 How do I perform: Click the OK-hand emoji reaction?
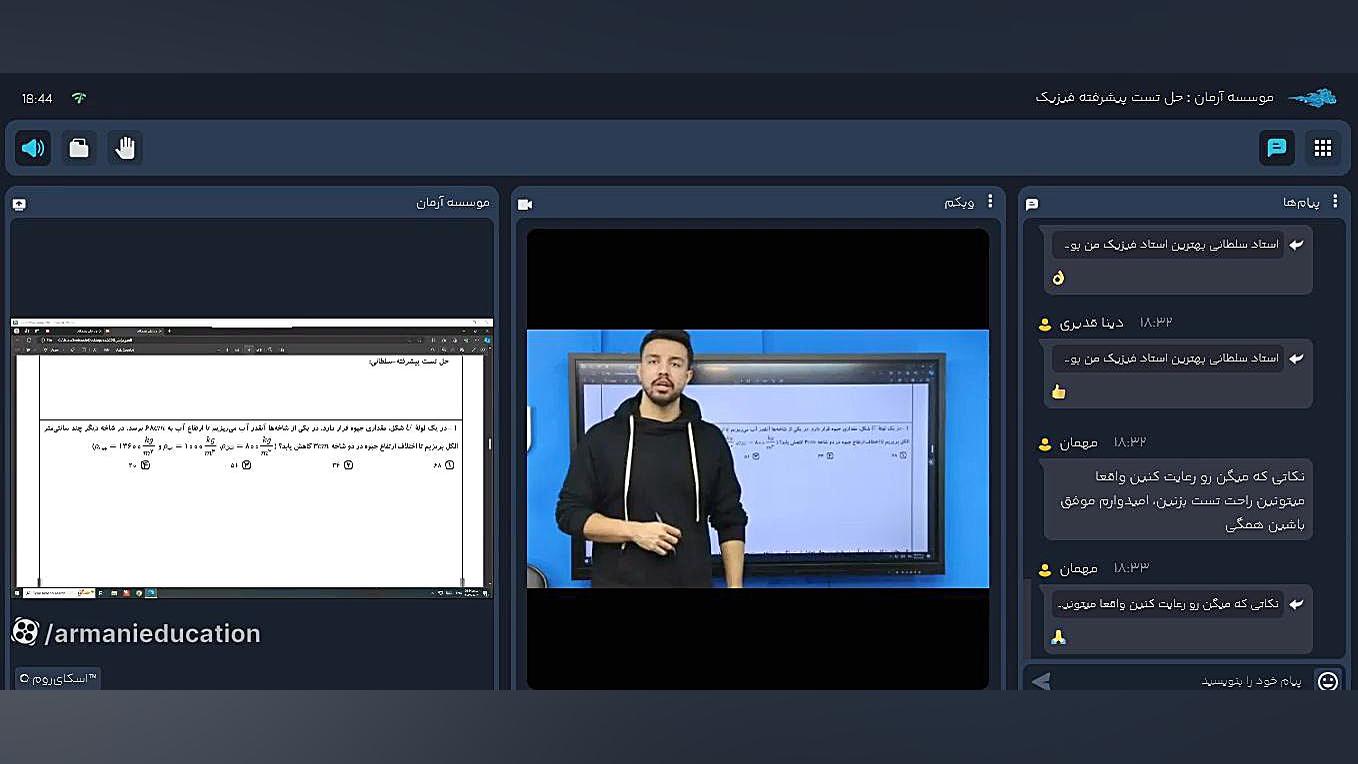click(x=1059, y=277)
